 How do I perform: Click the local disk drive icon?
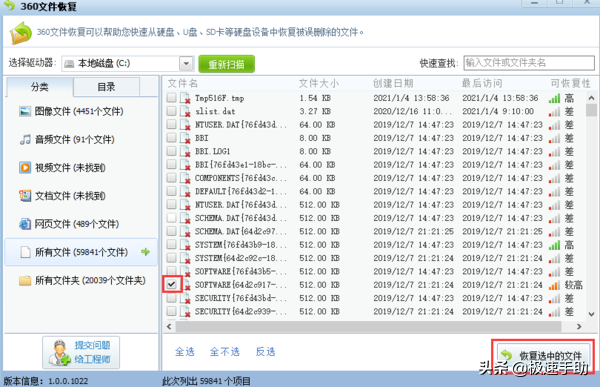tap(69, 64)
